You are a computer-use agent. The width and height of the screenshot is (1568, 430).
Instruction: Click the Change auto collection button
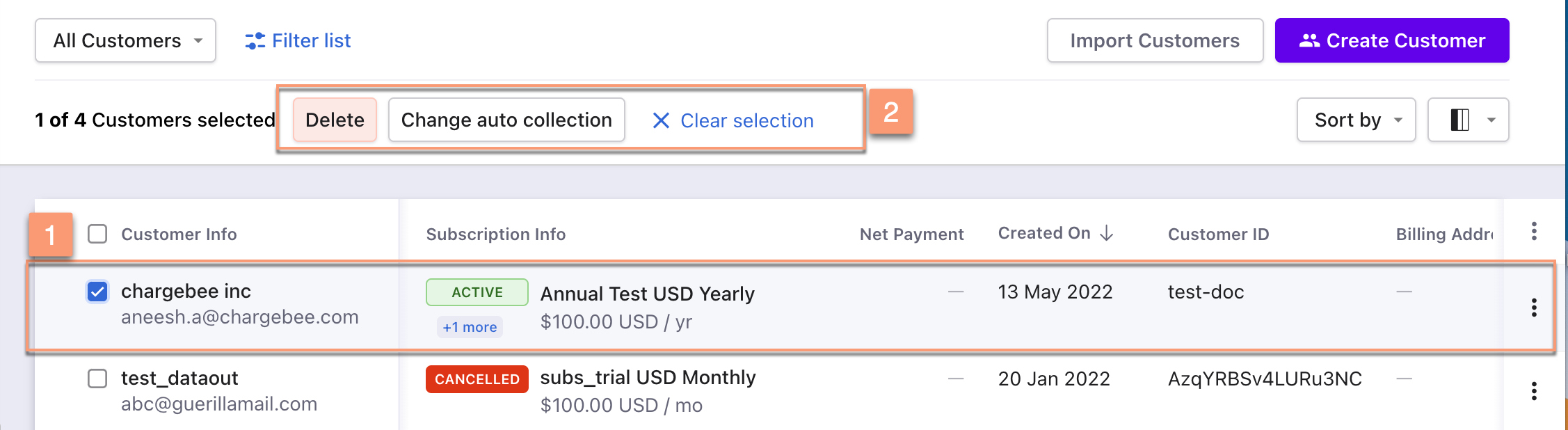pyautogui.click(x=506, y=120)
